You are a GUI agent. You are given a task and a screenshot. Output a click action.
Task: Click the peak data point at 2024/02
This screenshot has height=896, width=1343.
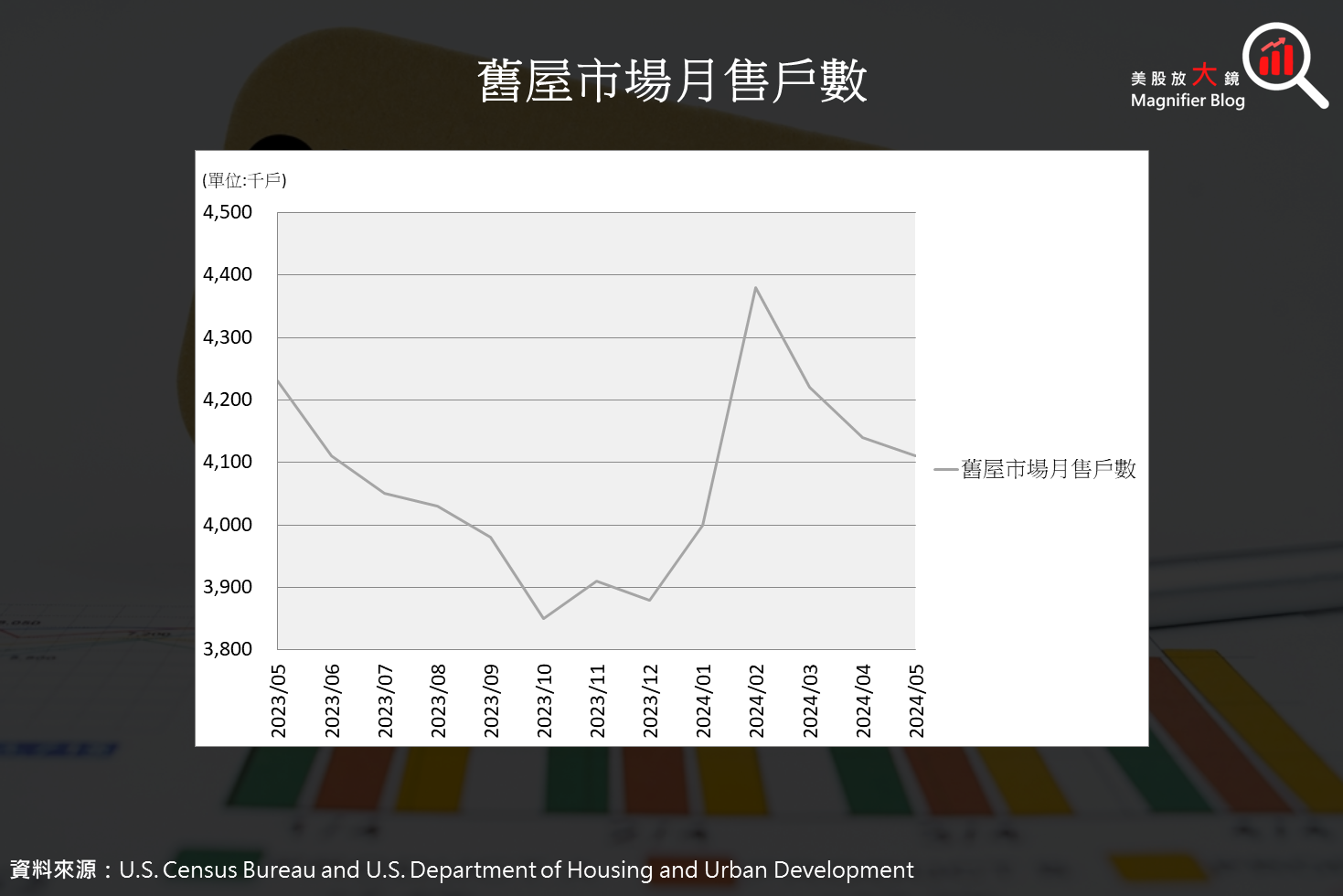[x=755, y=288]
